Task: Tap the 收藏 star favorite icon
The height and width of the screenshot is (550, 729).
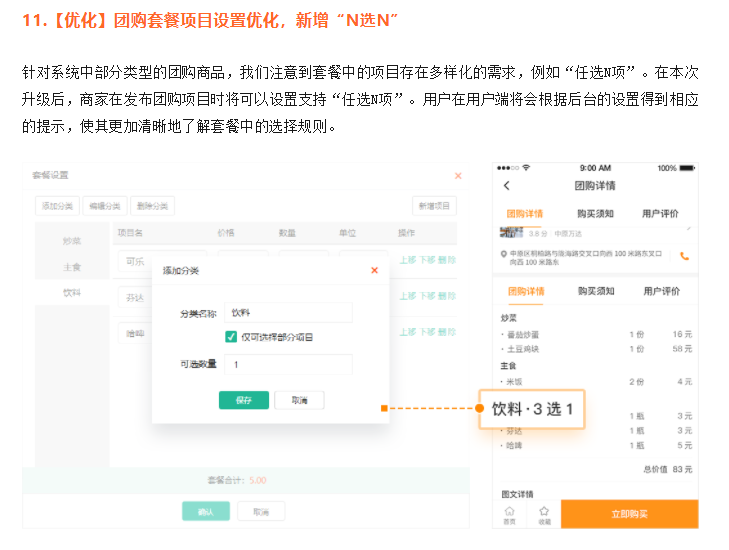Action: click(x=544, y=513)
